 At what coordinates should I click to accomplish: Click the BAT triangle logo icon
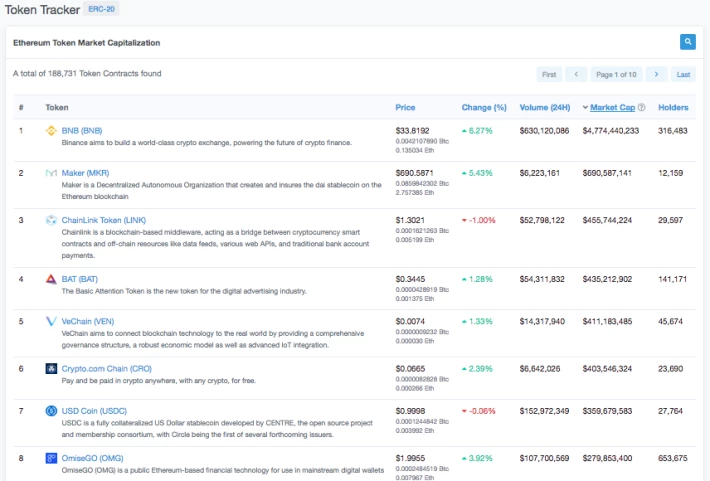[51, 279]
